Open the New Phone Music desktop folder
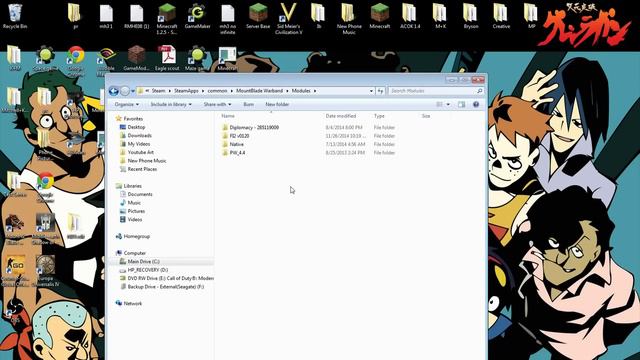The image size is (640, 360). point(348,18)
